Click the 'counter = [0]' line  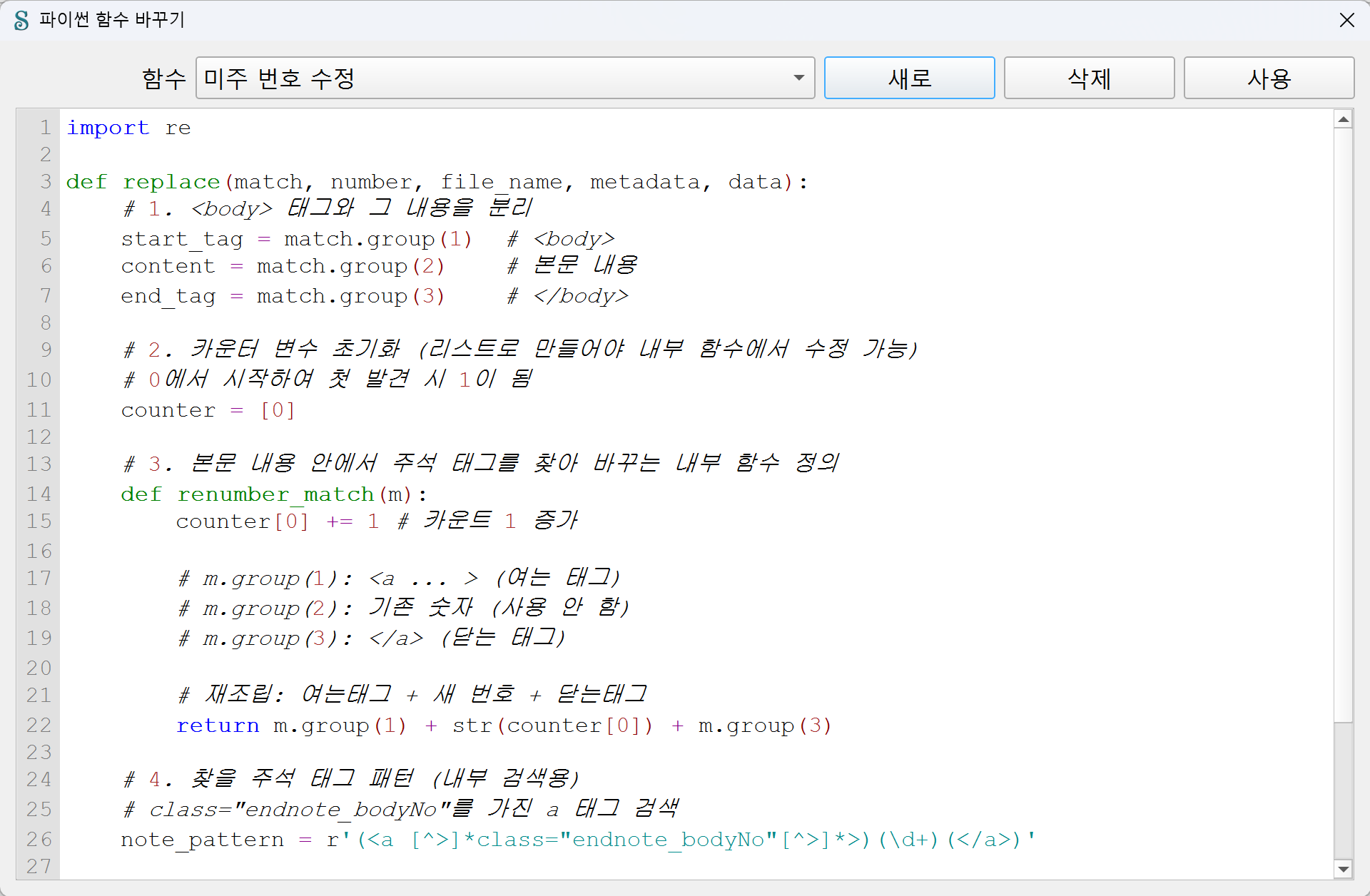(207, 410)
